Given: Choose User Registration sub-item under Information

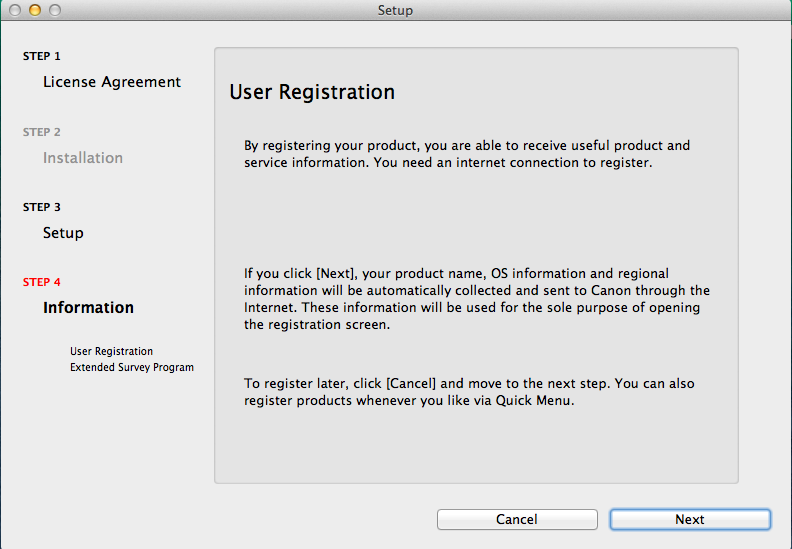Looking at the screenshot, I should (111, 351).
